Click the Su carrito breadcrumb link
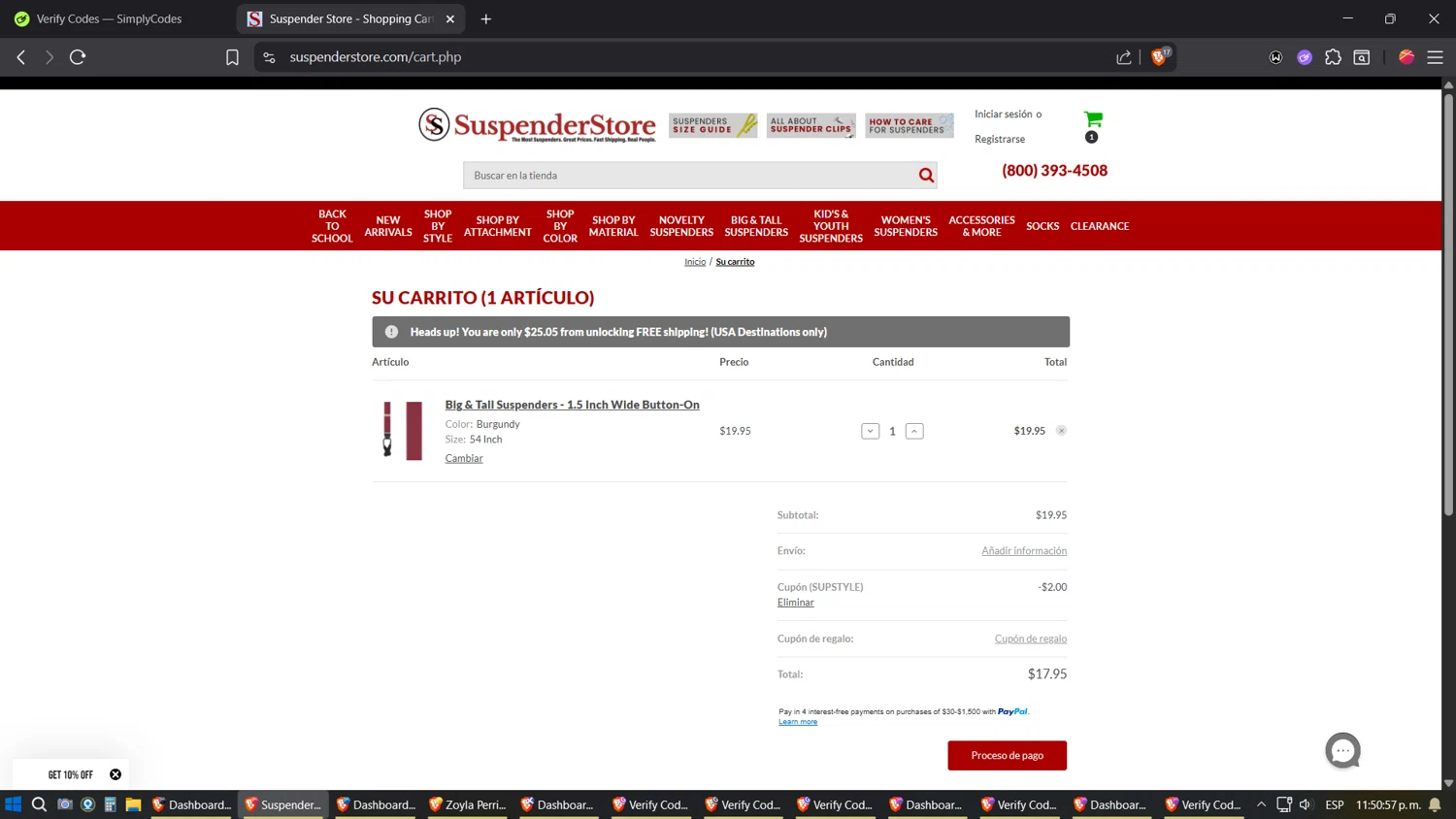The width and height of the screenshot is (1456, 819). click(x=735, y=262)
